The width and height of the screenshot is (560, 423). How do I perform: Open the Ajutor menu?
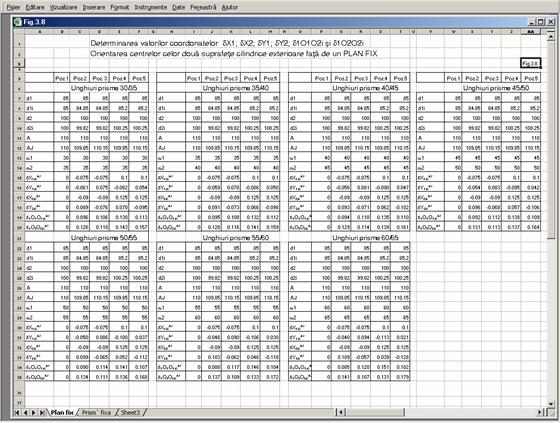point(229,7)
